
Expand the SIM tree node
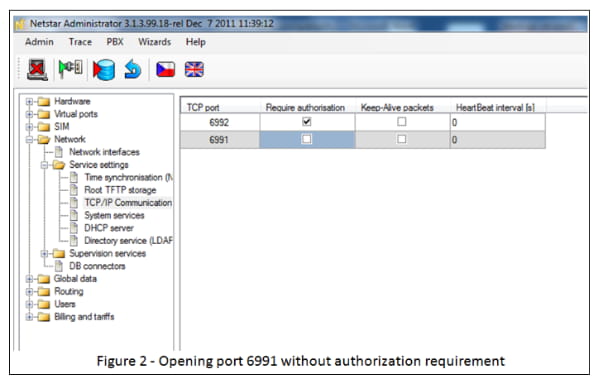pos(29,127)
